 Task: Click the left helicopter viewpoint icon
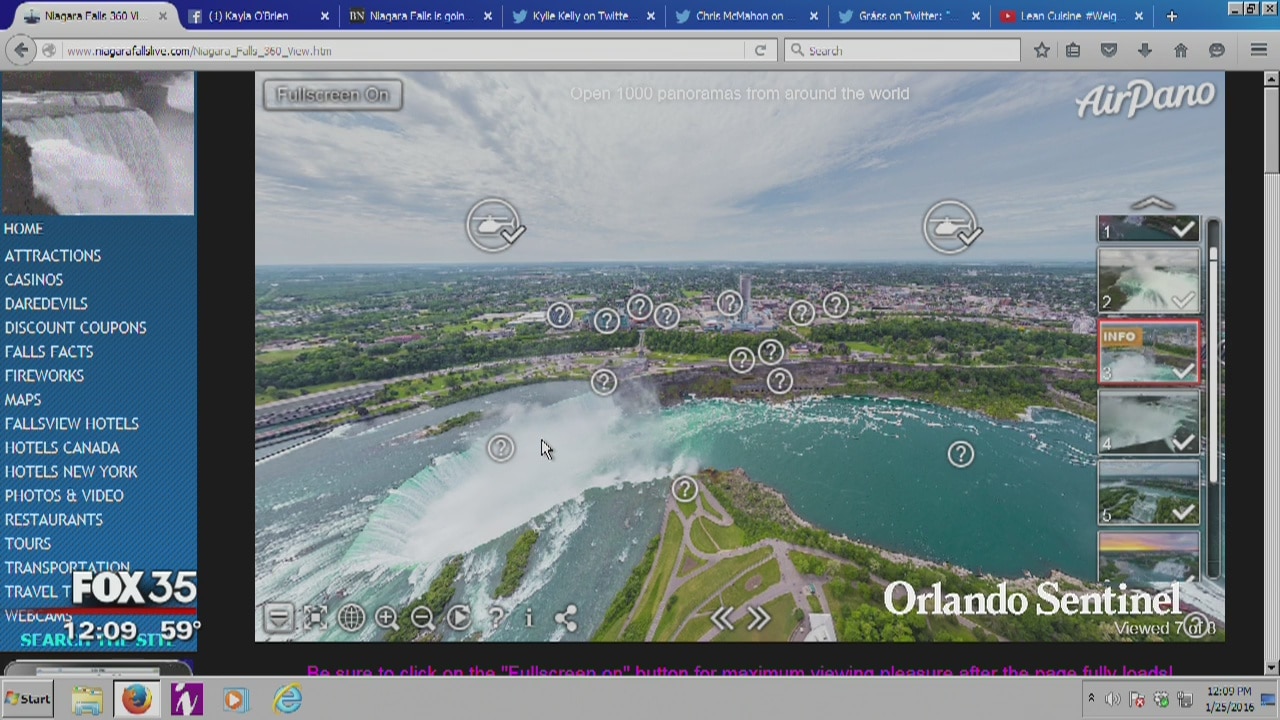tap(494, 226)
